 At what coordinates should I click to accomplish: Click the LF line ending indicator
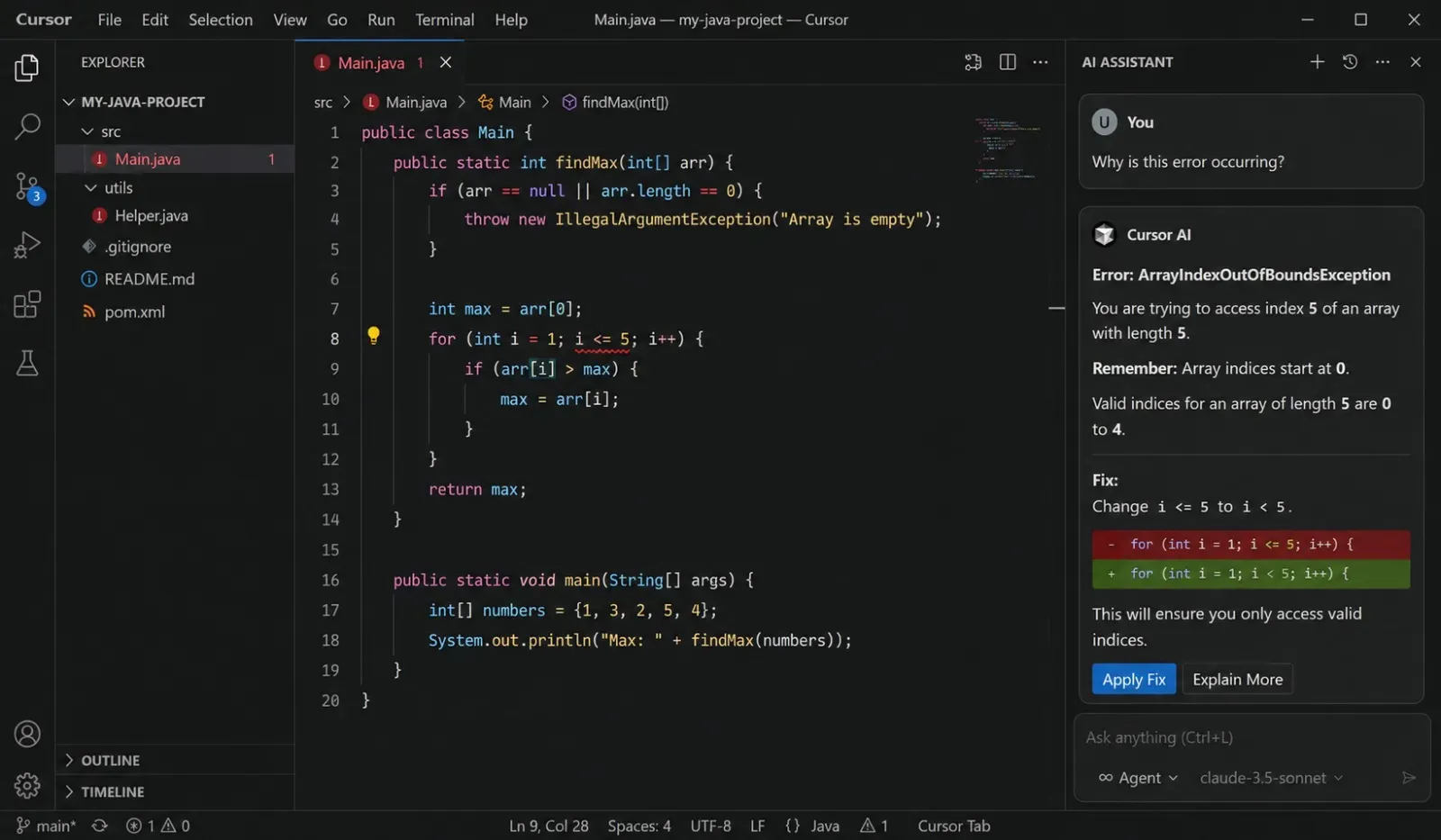click(x=757, y=826)
